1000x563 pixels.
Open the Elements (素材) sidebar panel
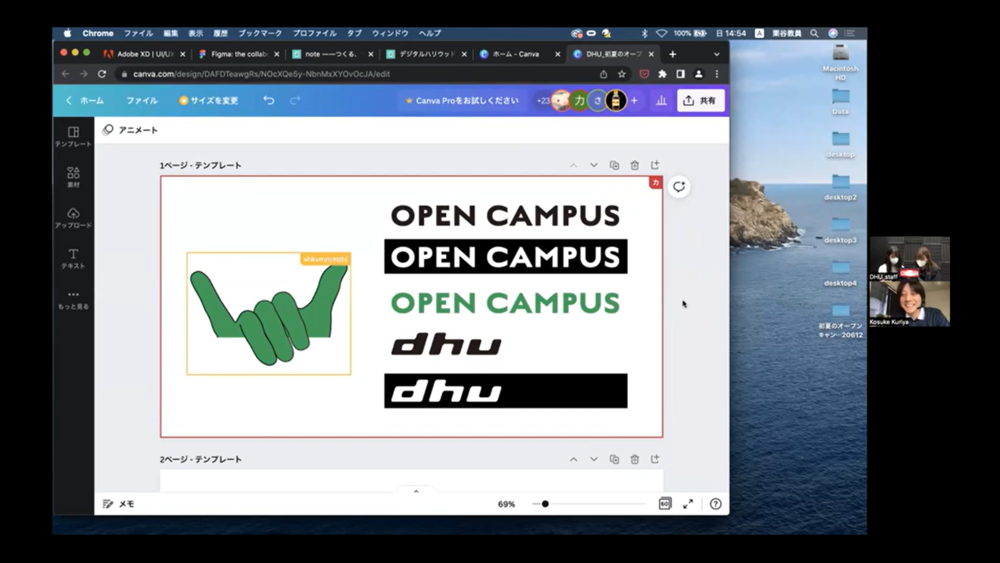coord(73,177)
